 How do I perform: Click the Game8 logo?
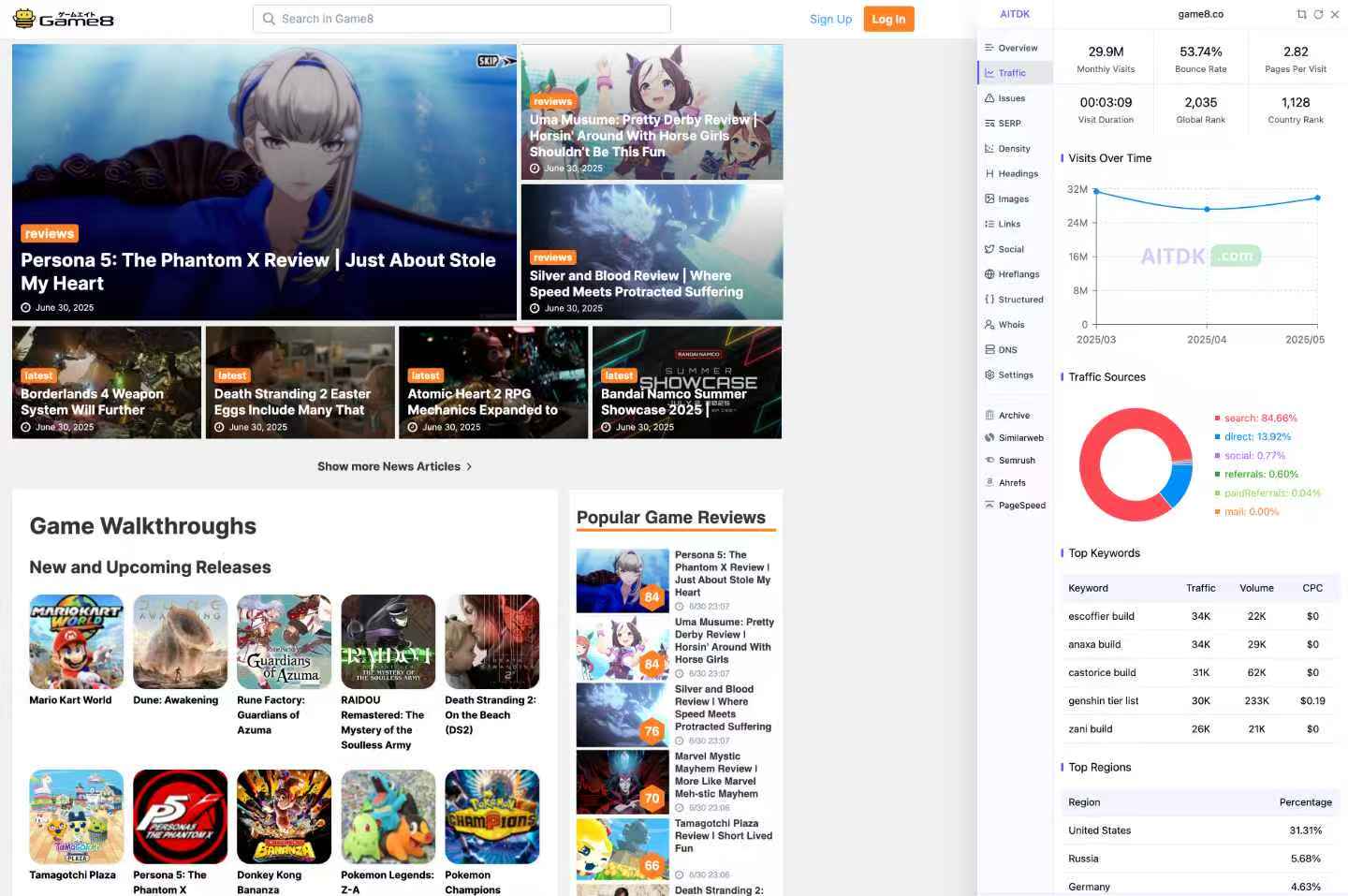pos(65,19)
